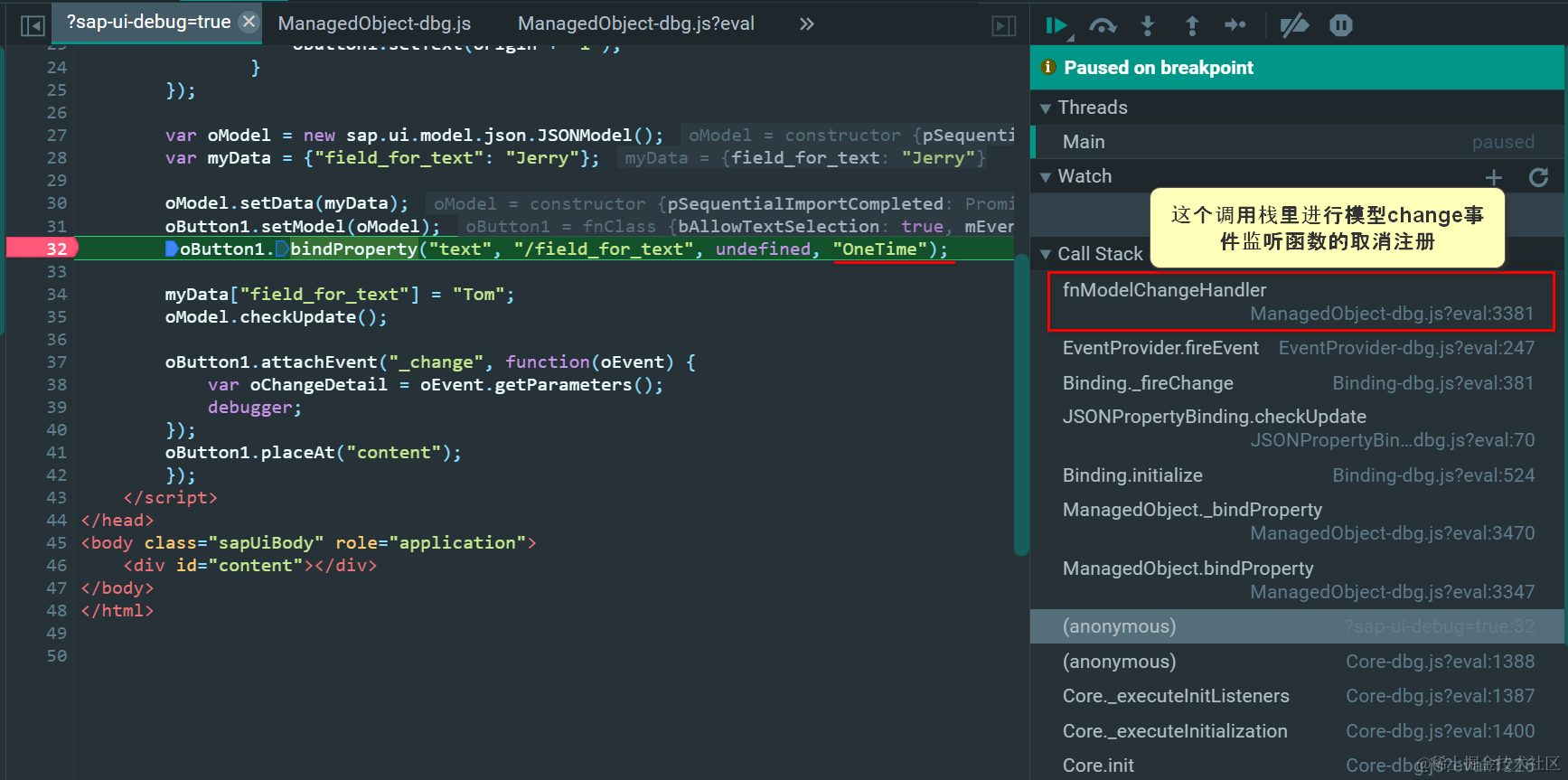
Task: Collapse the Call Stack section
Action: click(1045, 255)
